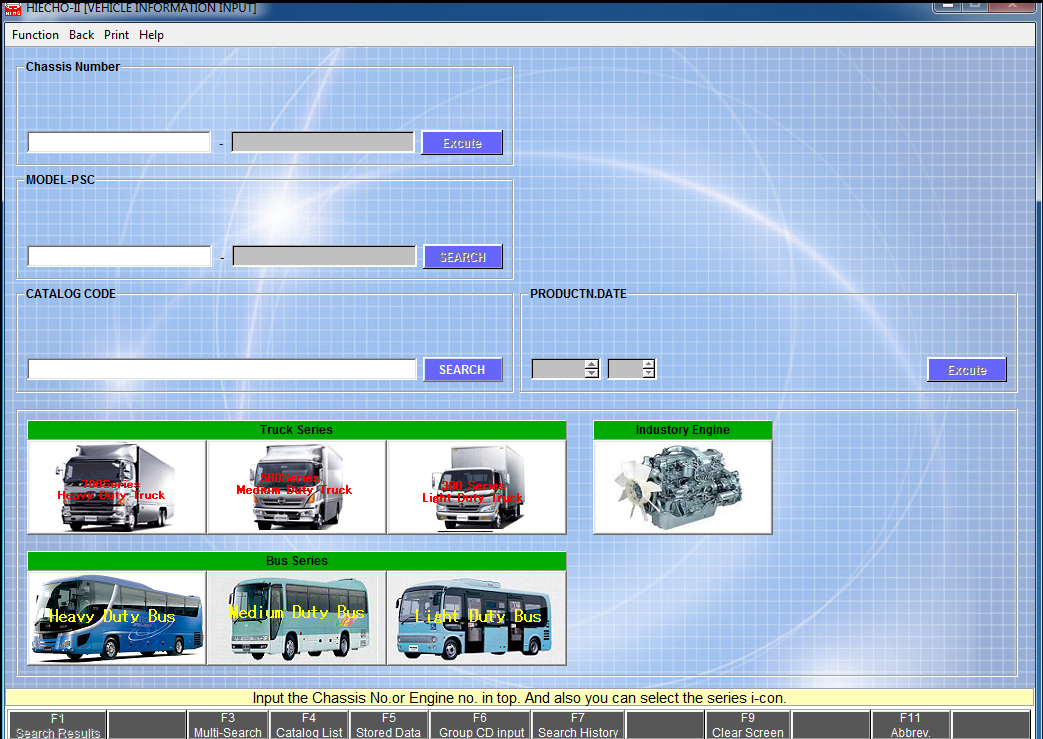Image resolution: width=1043 pixels, height=739 pixels.
Task: Choose the Heavy Duty Bus image
Action: click(117, 618)
